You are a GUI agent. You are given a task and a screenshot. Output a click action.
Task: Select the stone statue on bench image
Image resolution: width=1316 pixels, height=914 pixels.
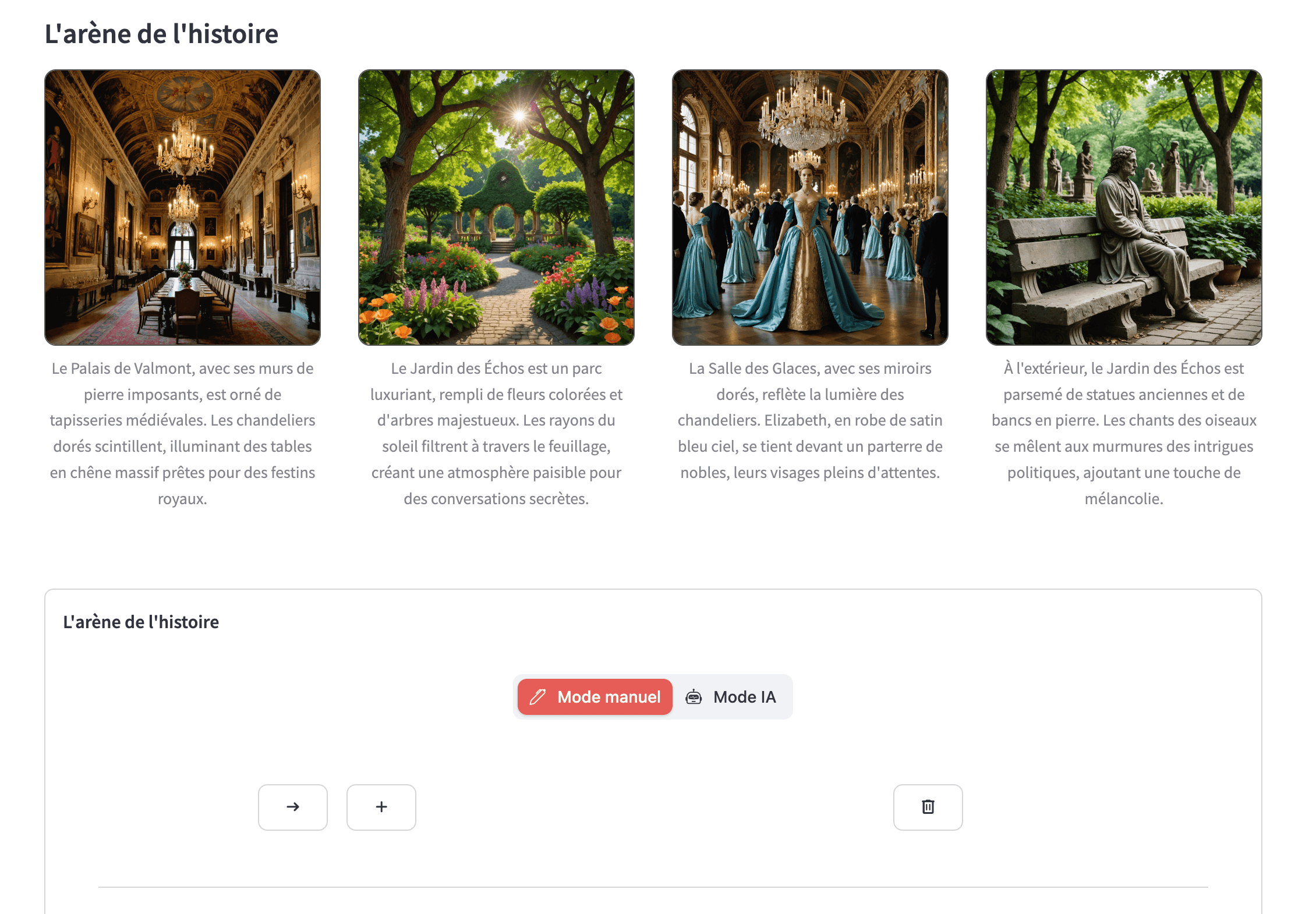click(1124, 207)
